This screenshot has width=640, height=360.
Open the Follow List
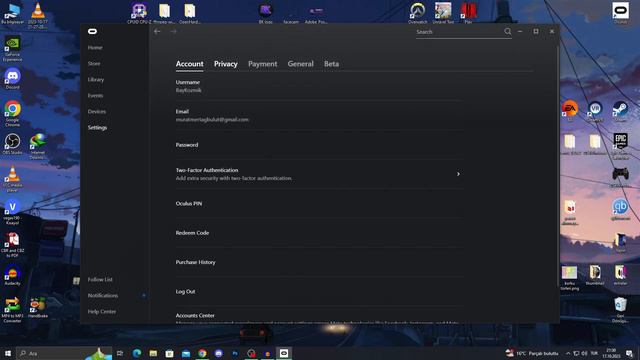[x=100, y=280]
